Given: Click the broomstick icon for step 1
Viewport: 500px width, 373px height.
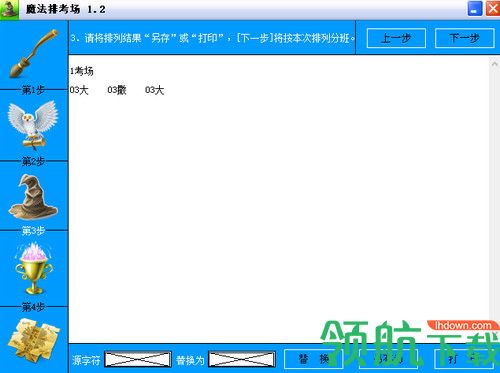Looking at the screenshot, I should 33,53.
